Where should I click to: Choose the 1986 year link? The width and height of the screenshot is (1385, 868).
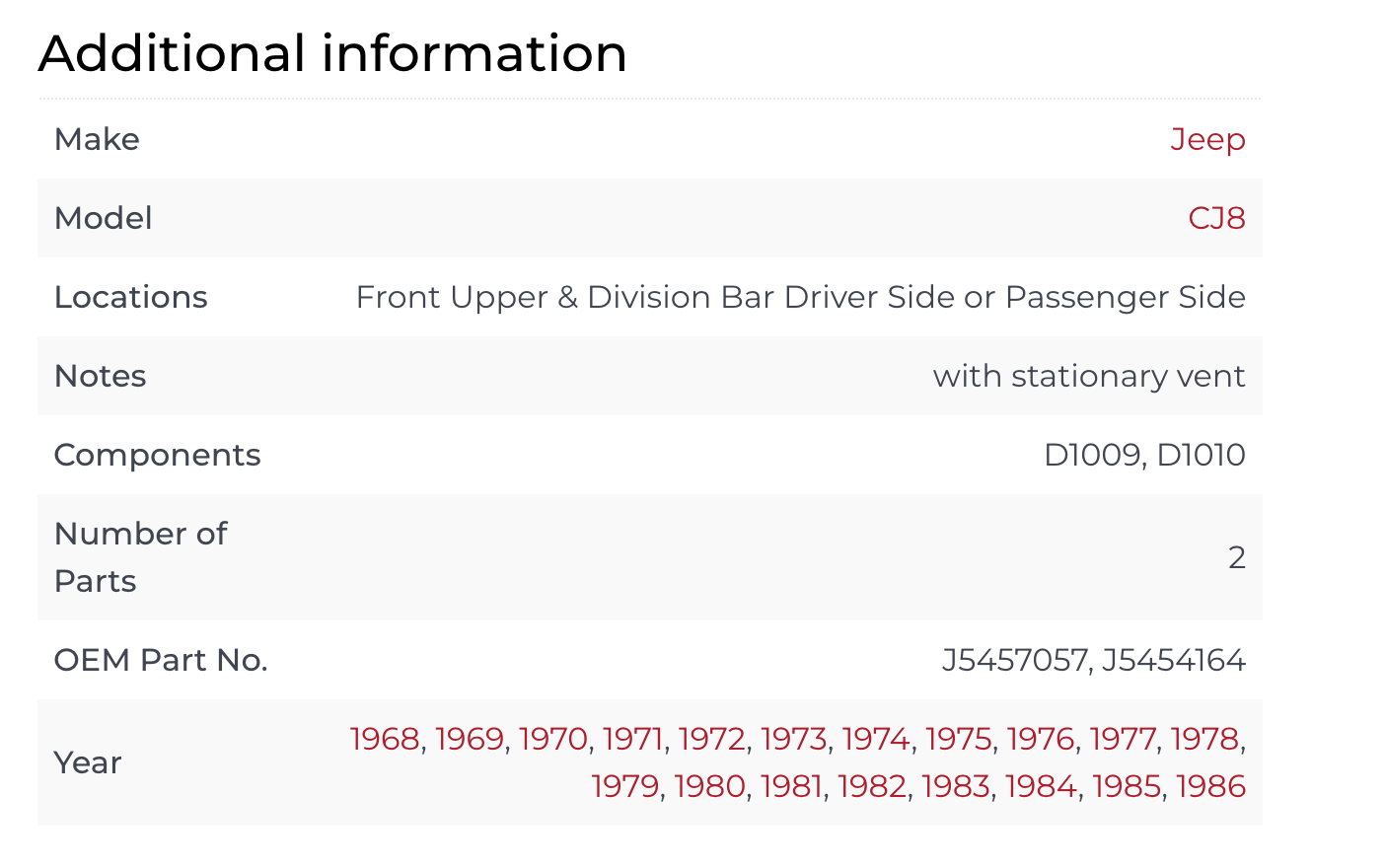click(x=1210, y=786)
